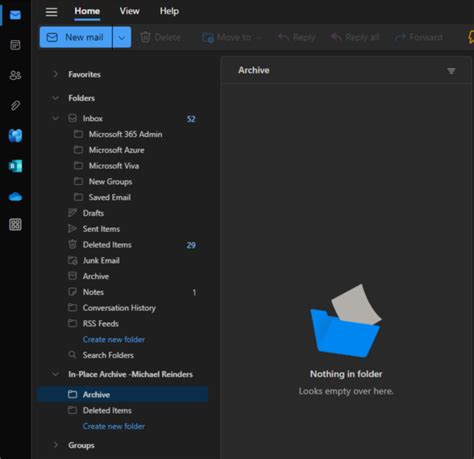The width and height of the screenshot is (474, 459).
Task: Click the Notes count 1
Action: click(x=194, y=292)
